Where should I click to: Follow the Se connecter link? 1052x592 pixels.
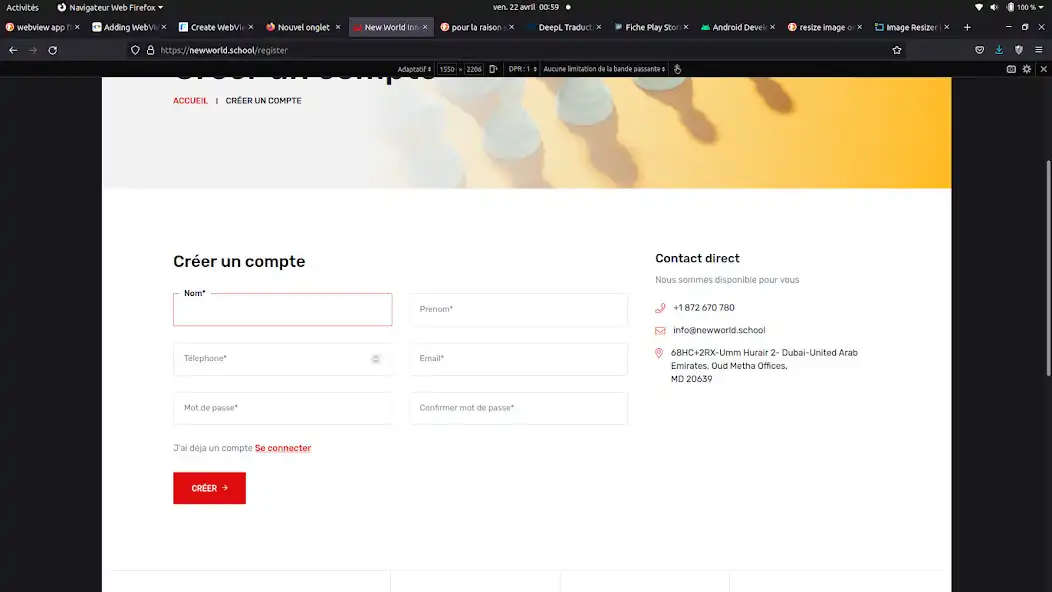[x=282, y=448]
